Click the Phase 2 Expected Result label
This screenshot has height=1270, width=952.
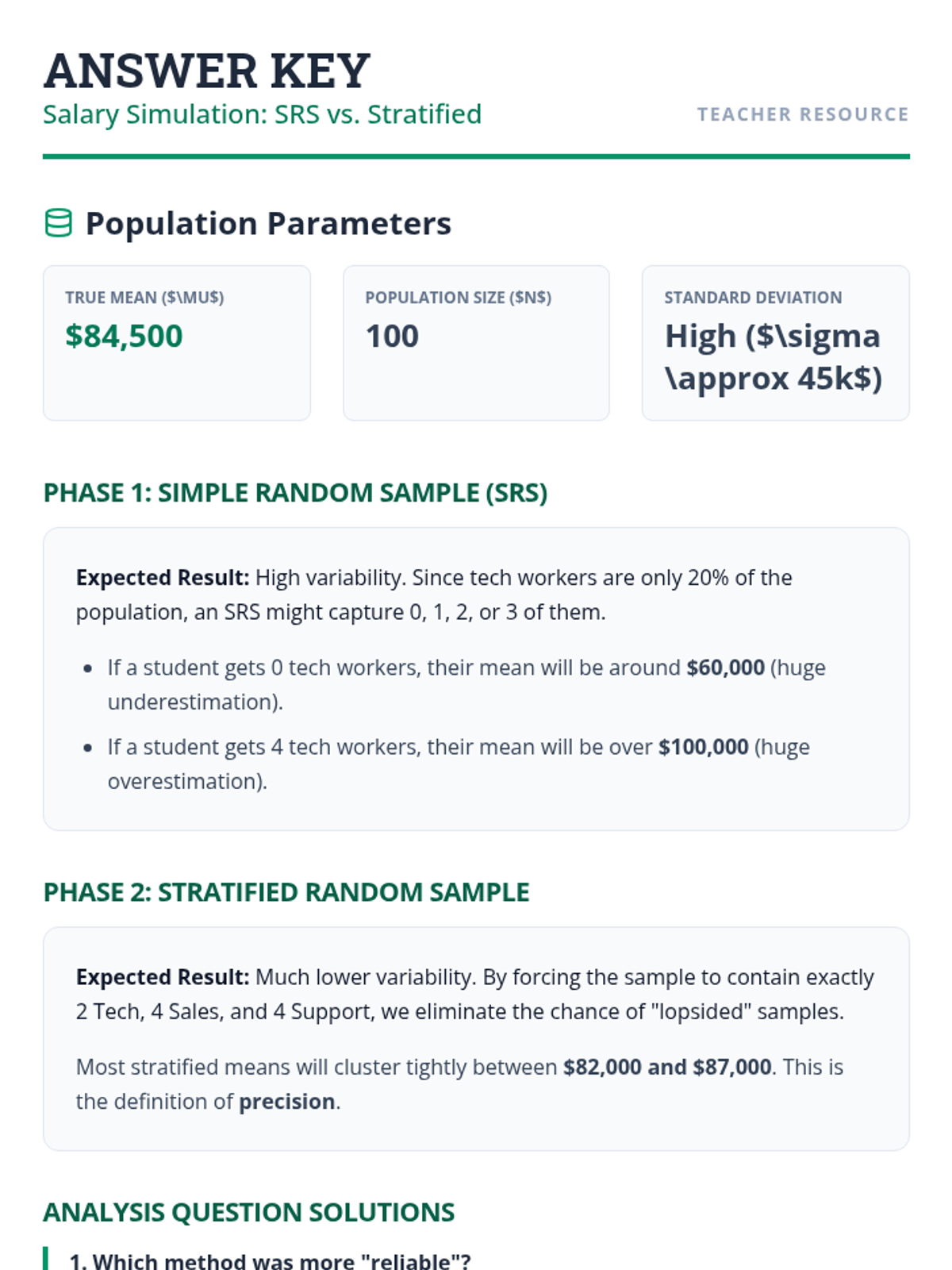point(163,977)
